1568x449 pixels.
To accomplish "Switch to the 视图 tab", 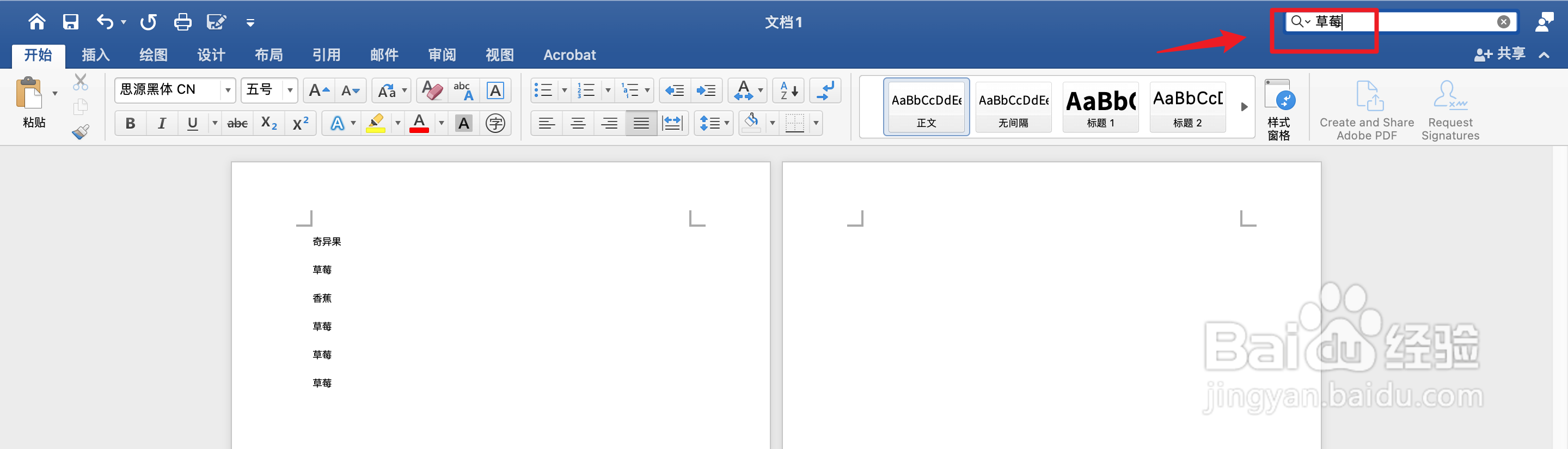I will 500,55.
